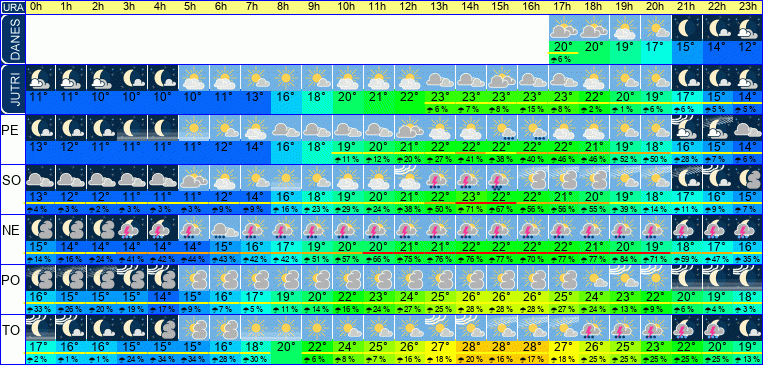Click the URA header label

pos(12,8)
